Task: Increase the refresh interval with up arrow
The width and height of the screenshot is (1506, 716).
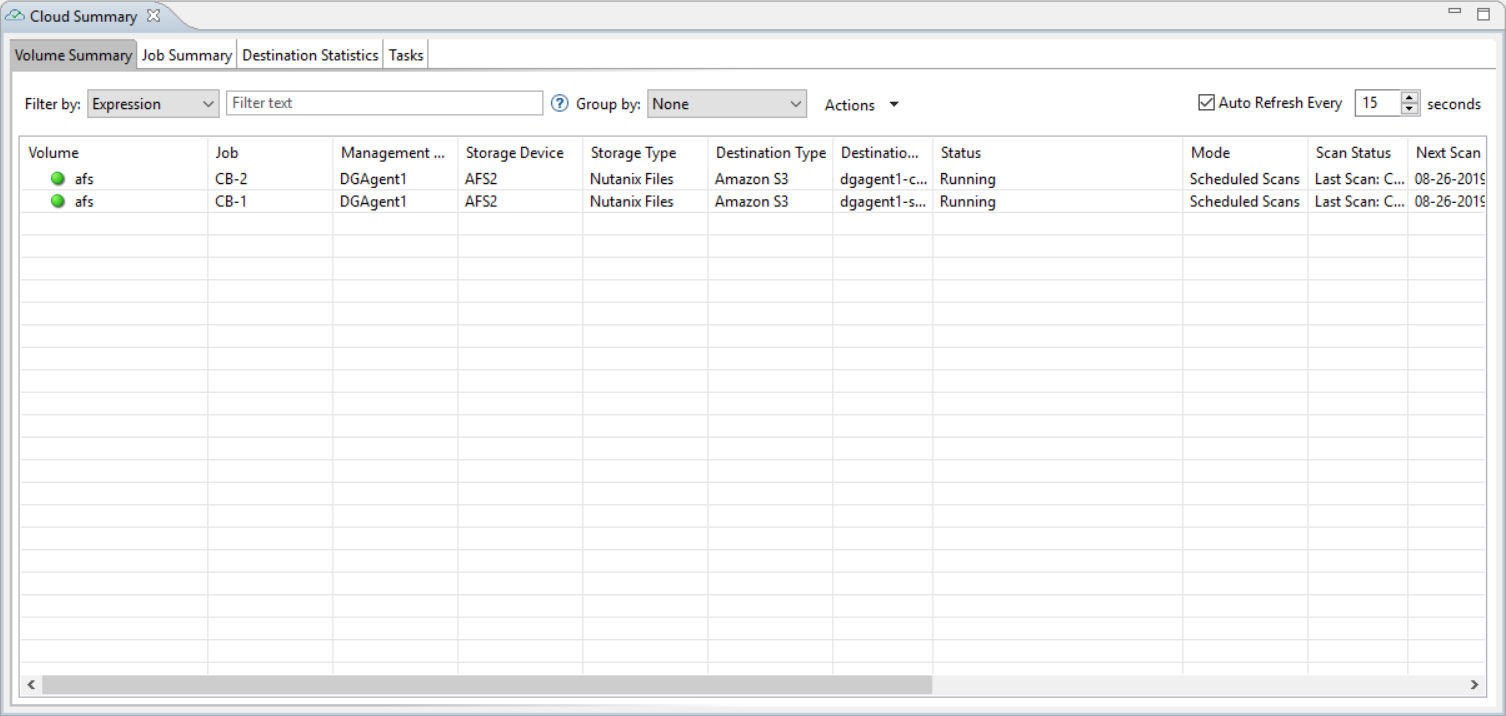Action: (1410, 98)
